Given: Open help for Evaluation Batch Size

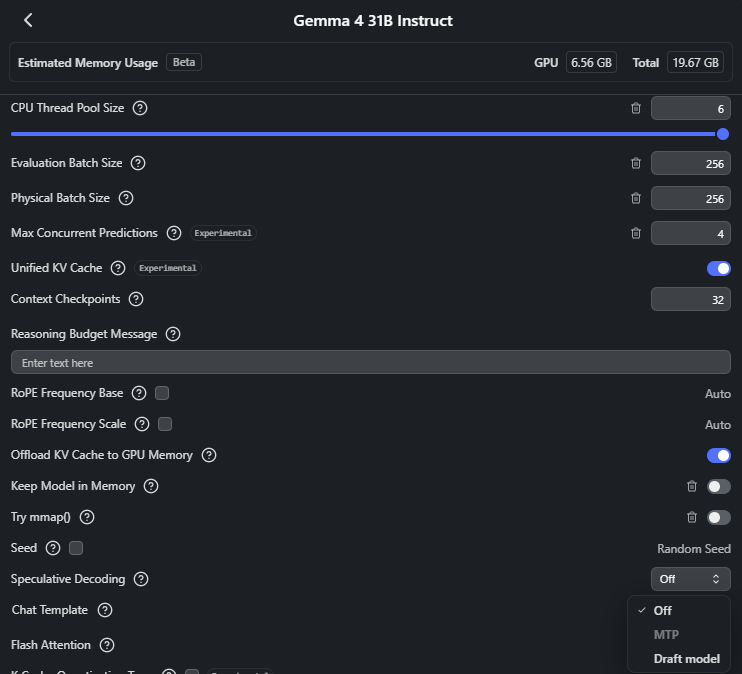Looking at the screenshot, I should pyautogui.click(x=138, y=163).
